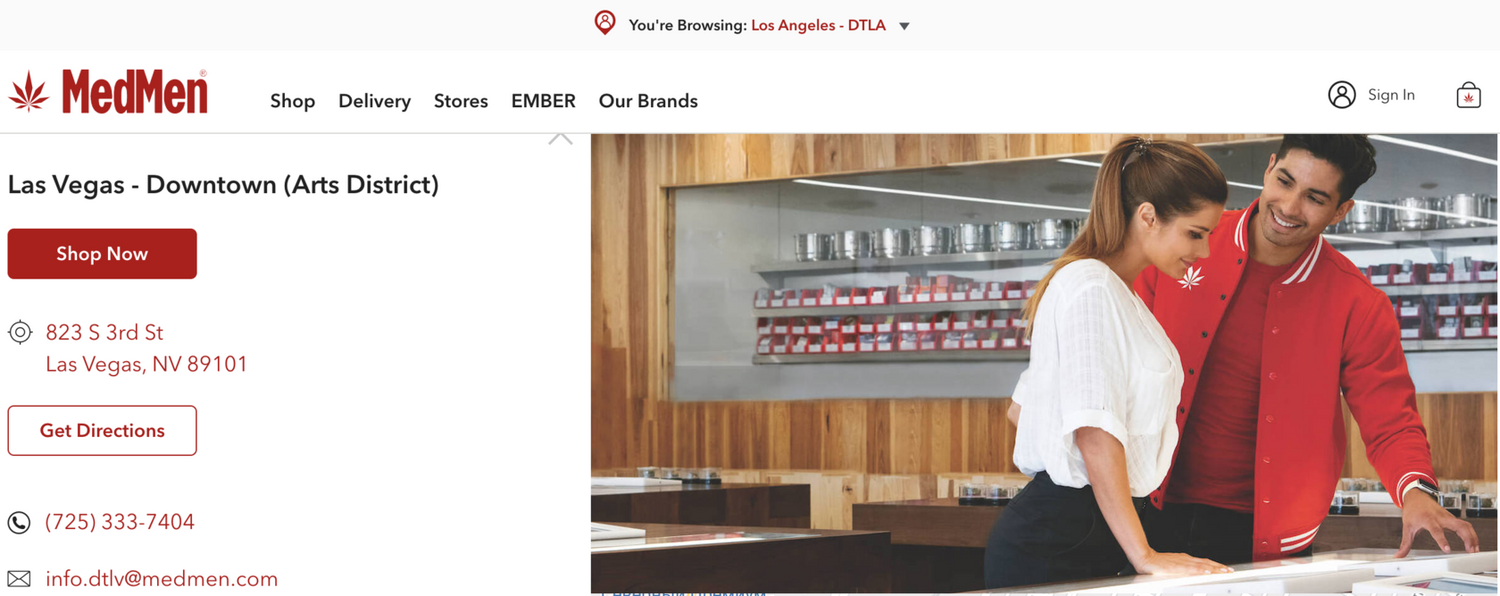Open the EMBER menu item
This screenshot has height=596, width=1500.
tap(543, 101)
